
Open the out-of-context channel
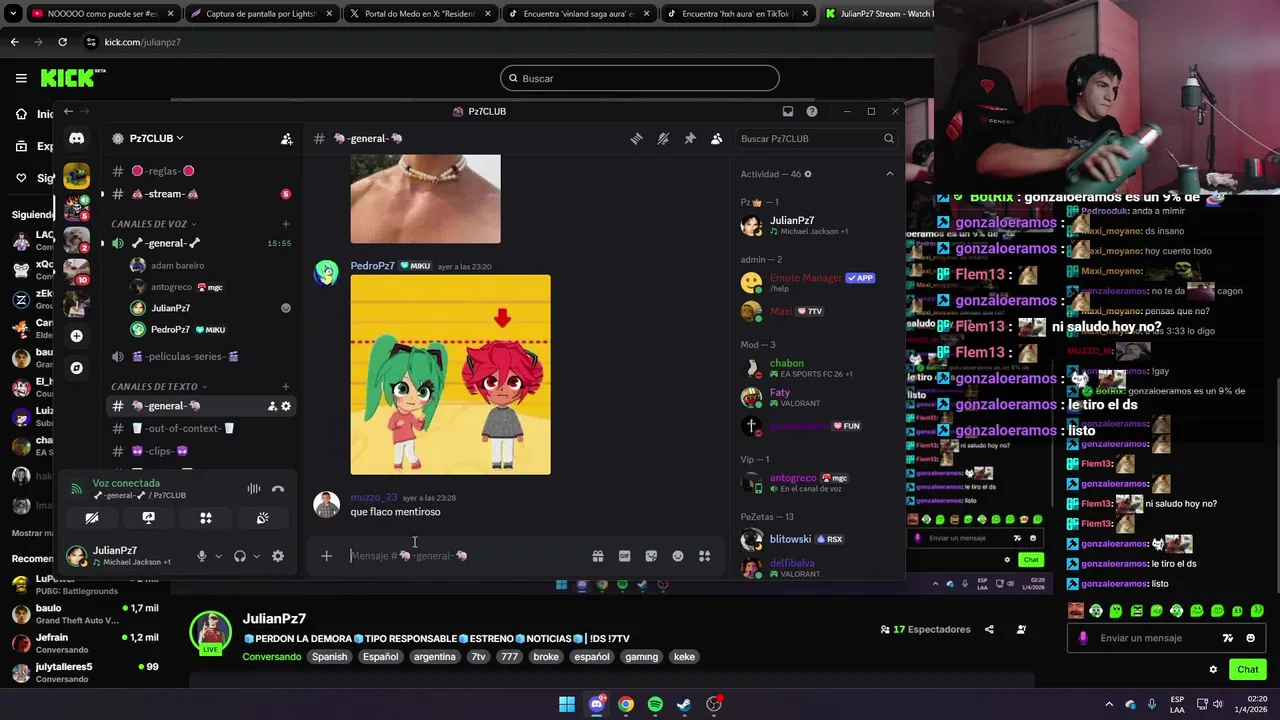200,428
